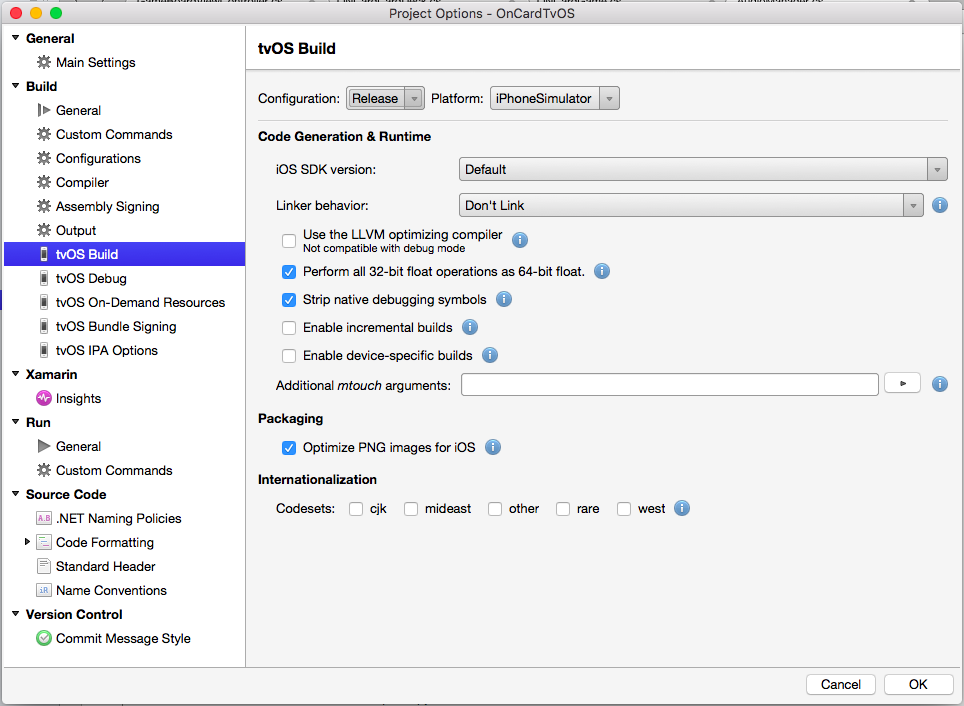Collapse the Source Code section
The image size is (964, 706).
pyautogui.click(x=14, y=494)
